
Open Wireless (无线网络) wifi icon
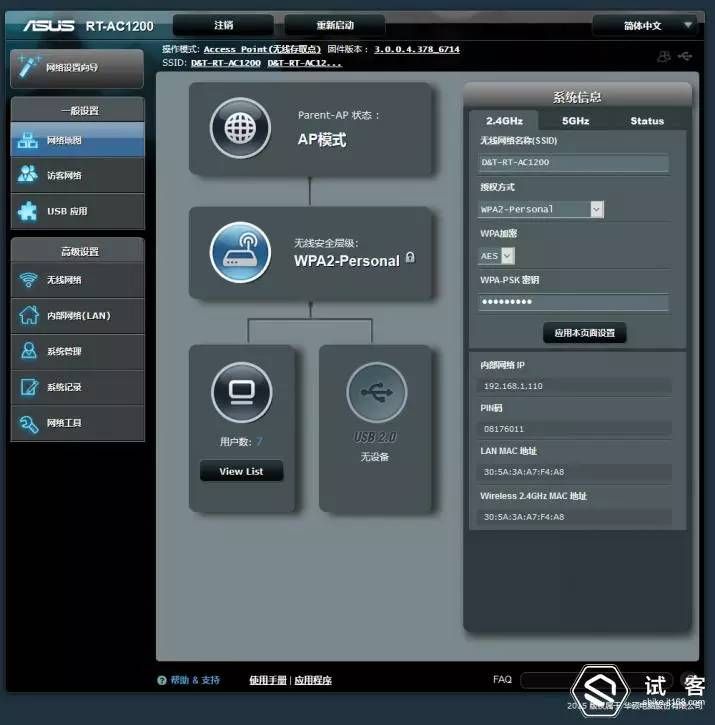[x=28, y=280]
